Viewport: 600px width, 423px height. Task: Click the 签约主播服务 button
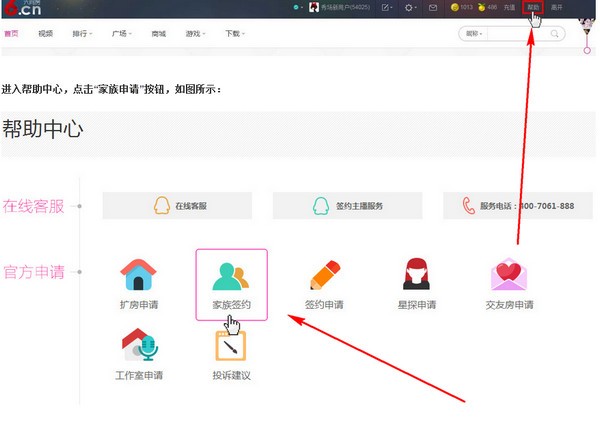(x=348, y=205)
